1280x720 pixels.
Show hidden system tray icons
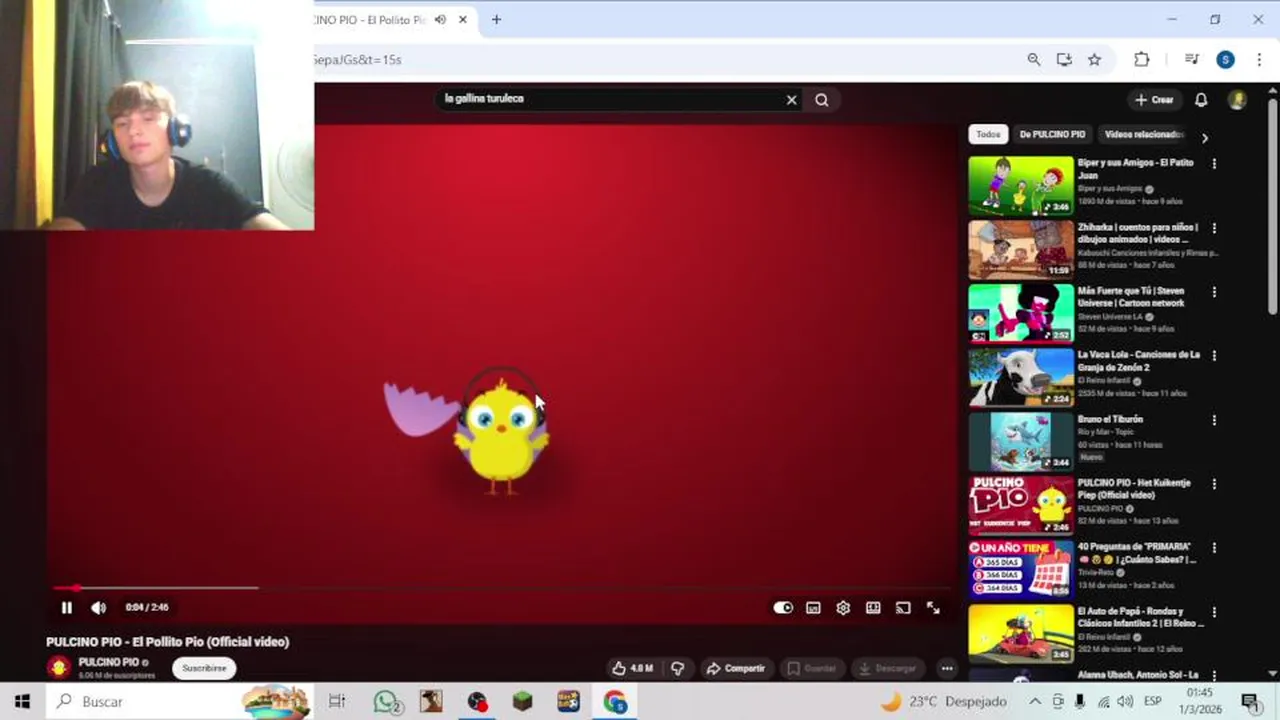(1035, 702)
